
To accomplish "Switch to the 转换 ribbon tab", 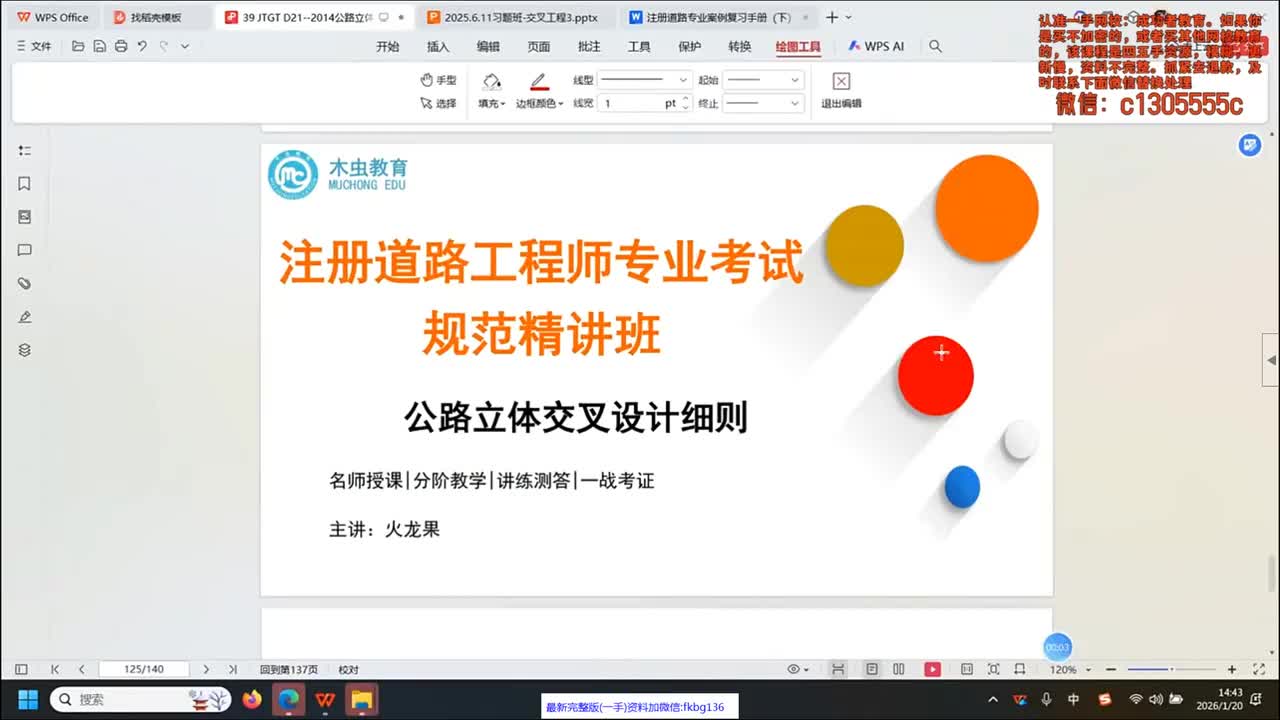I will pos(740,46).
